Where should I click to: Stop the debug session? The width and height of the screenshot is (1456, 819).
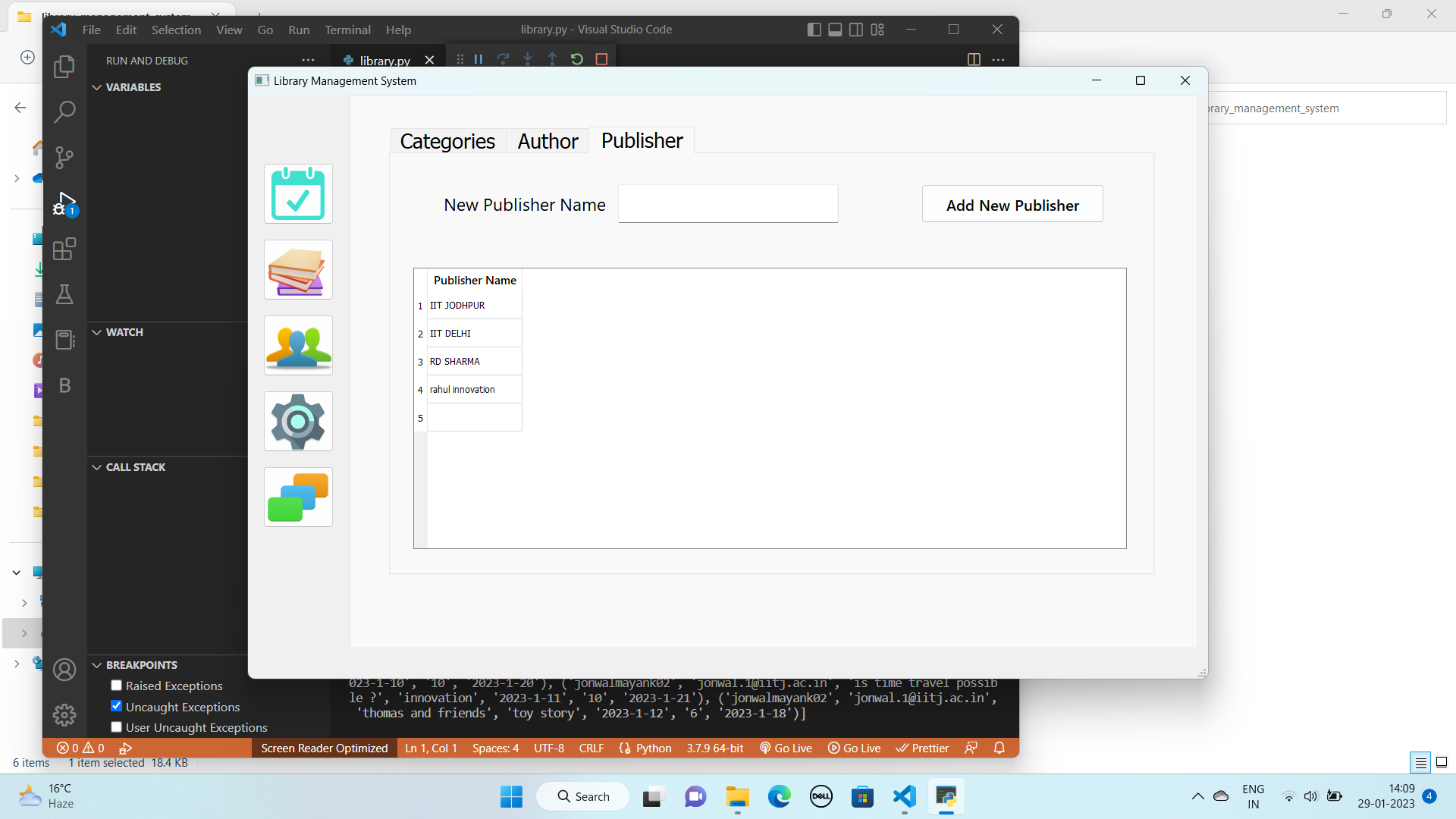(601, 58)
